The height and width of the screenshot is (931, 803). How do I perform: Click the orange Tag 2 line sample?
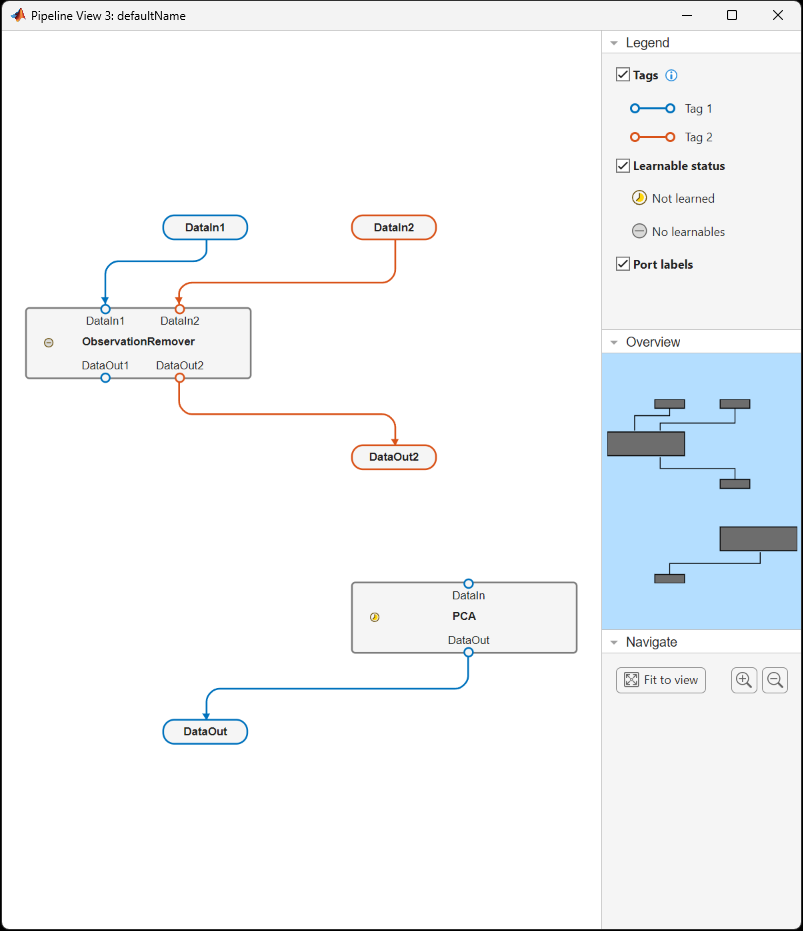(650, 136)
